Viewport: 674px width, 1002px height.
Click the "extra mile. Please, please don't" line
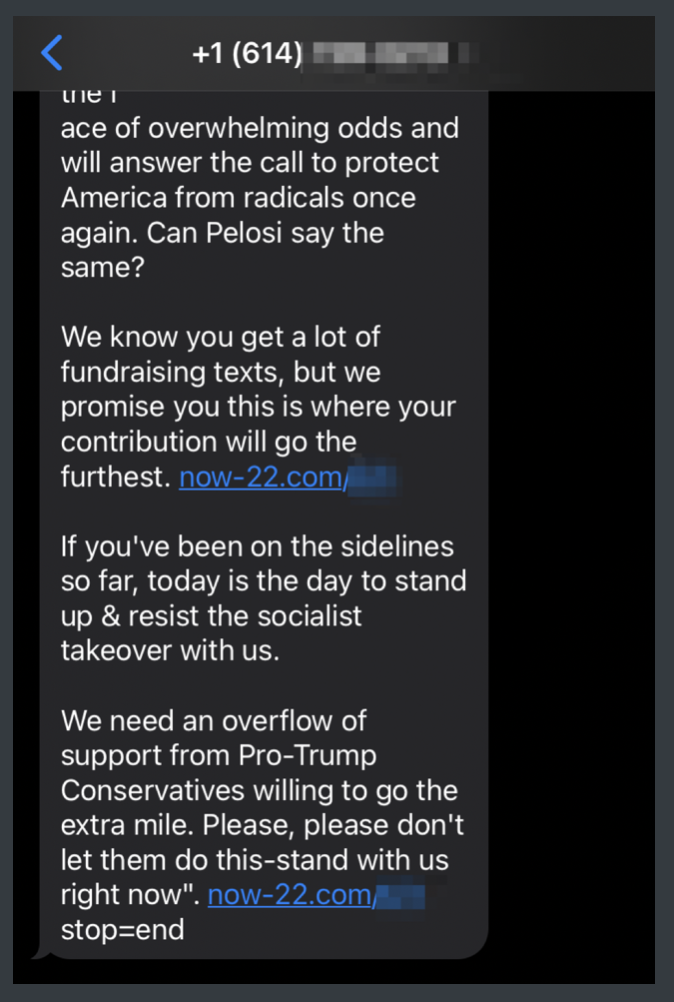pos(262,826)
